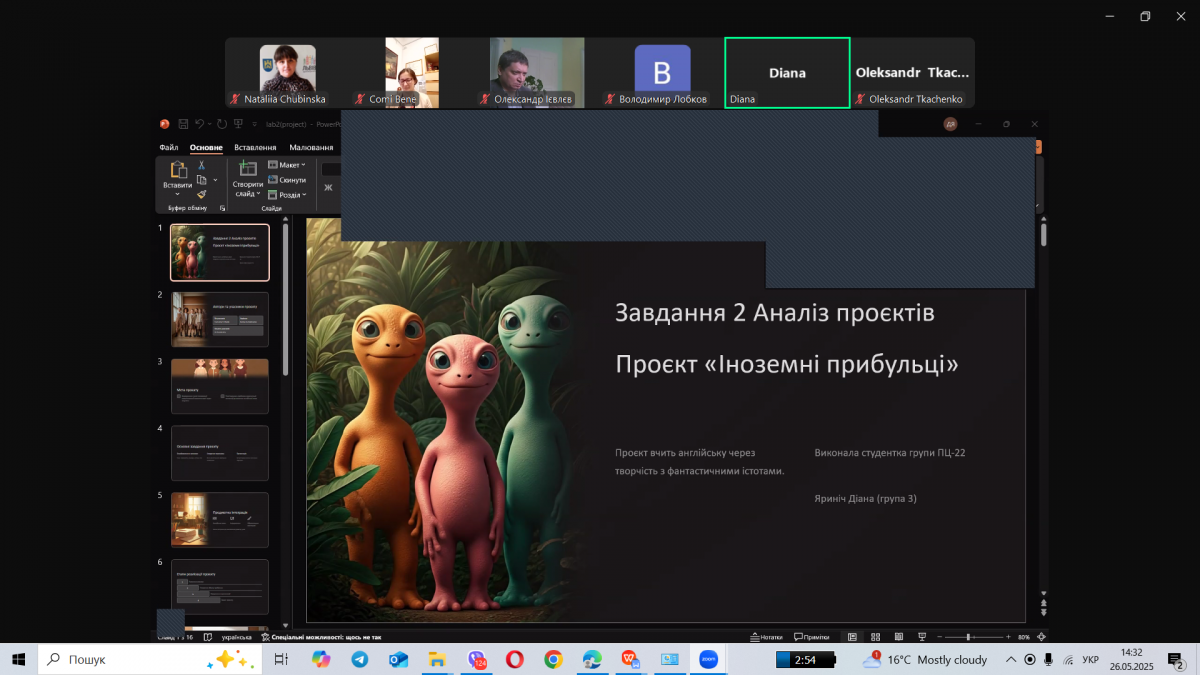This screenshot has height=675, width=1200.
Task: Click the Cut scissors icon in the ribbon
Action: click(x=201, y=165)
